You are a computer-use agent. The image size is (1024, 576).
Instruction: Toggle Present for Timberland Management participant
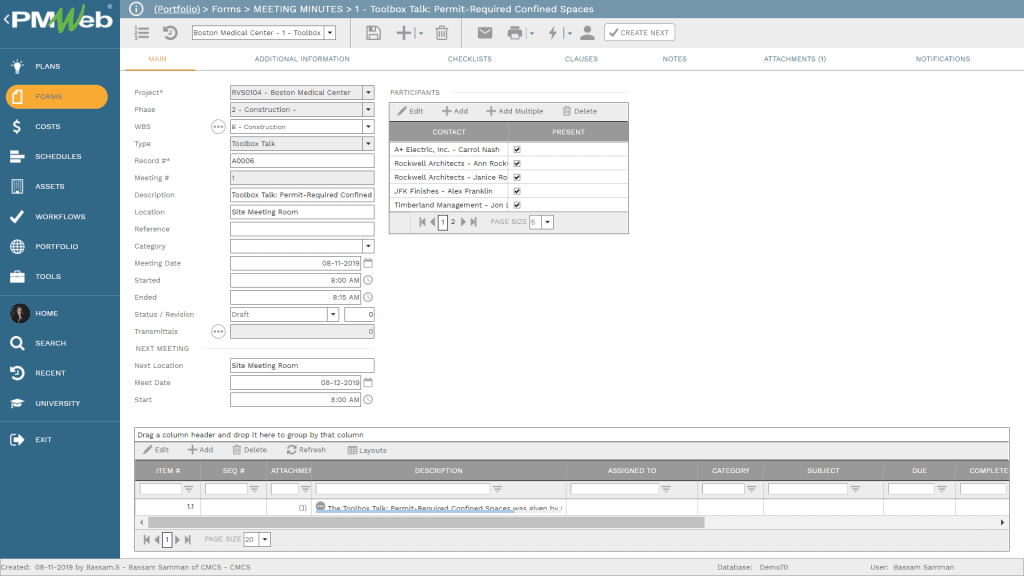[x=517, y=205]
